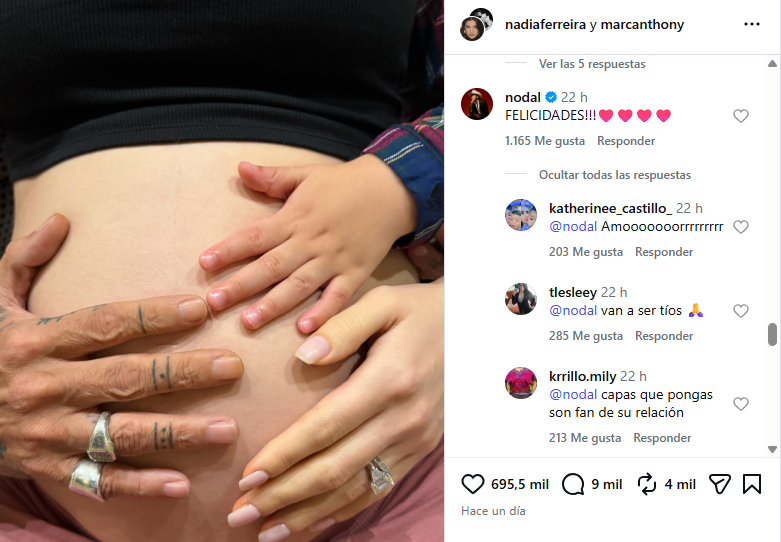Click the comments scrollbar thumb
Screen dimensions: 781x542
(772, 334)
